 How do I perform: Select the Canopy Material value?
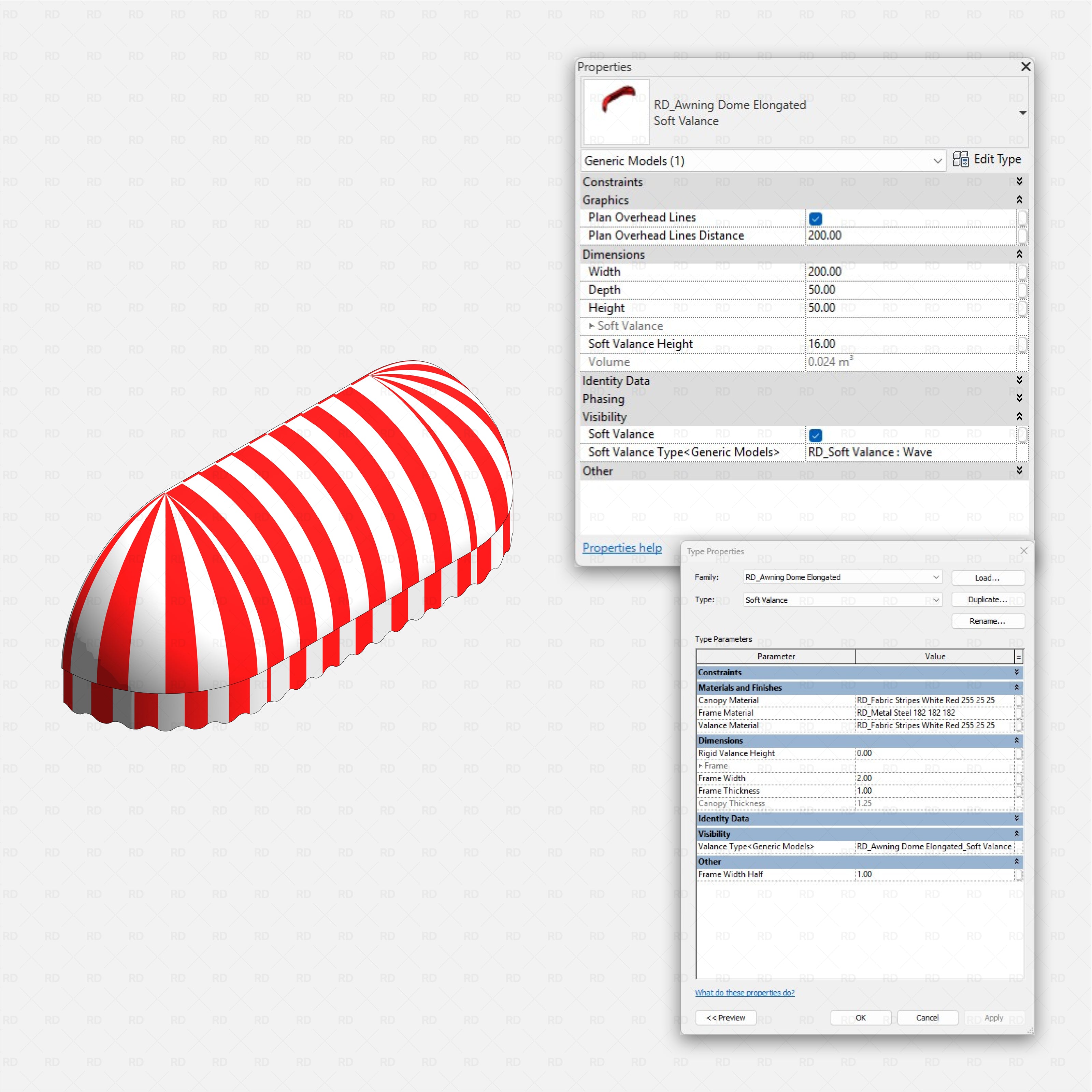tap(934, 700)
